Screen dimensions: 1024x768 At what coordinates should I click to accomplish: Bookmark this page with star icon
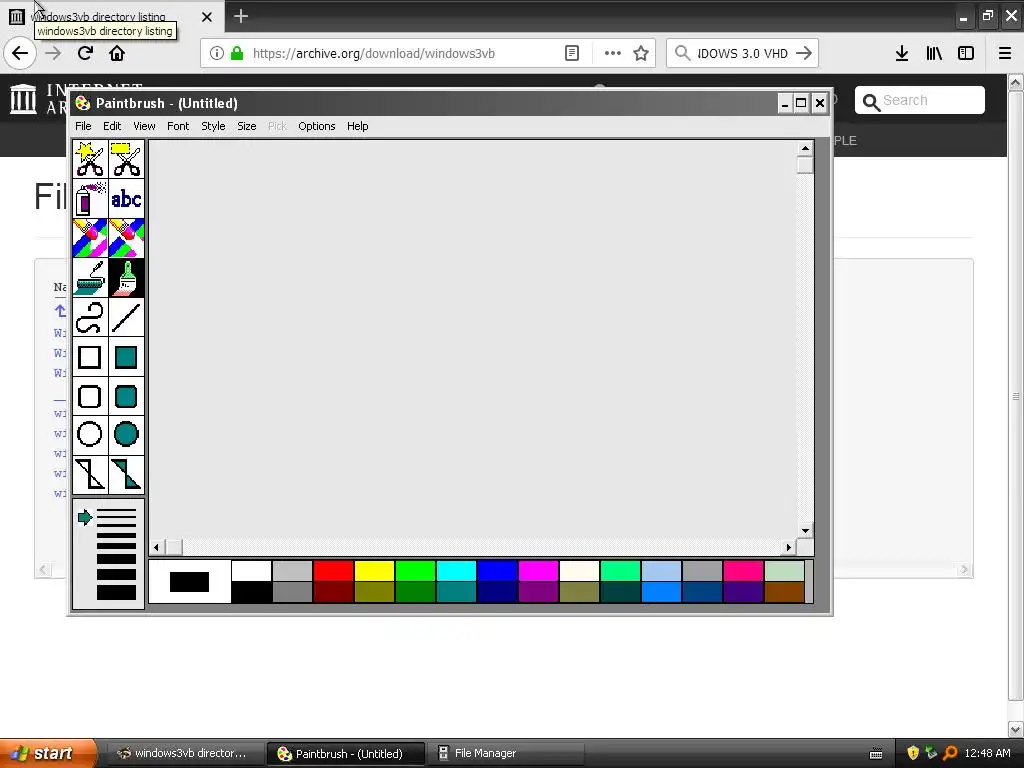pos(641,54)
